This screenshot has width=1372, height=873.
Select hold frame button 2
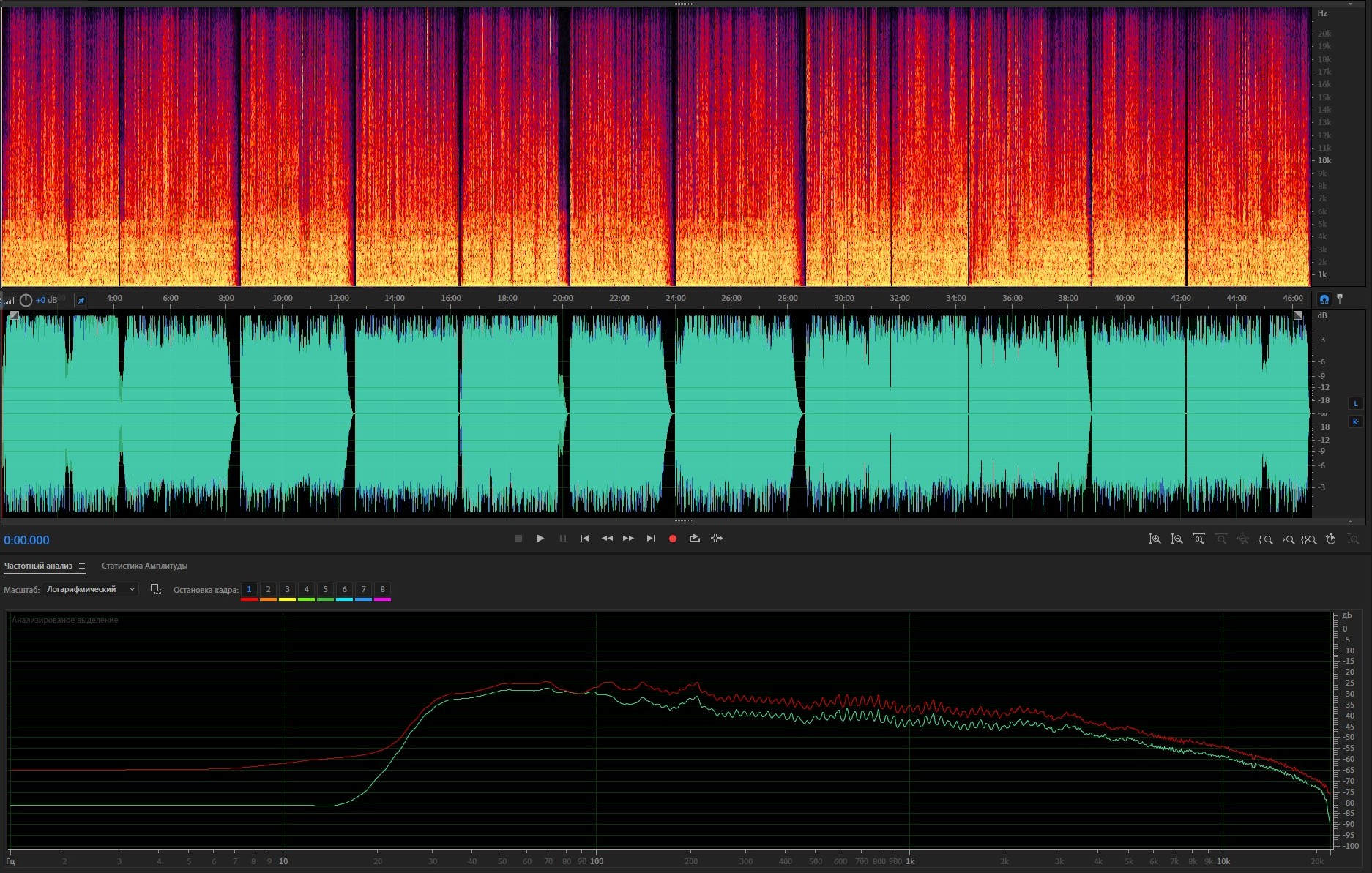pyautogui.click(x=268, y=590)
